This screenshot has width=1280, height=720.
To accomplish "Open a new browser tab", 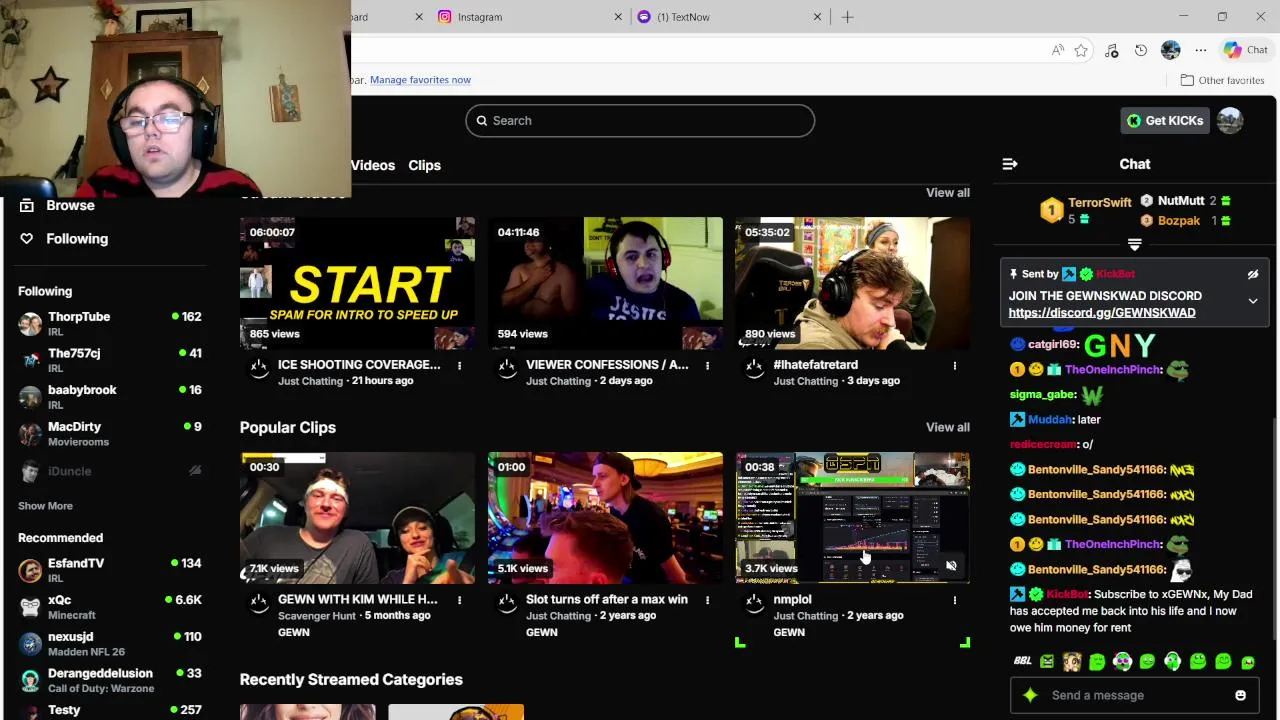I will pyautogui.click(x=847, y=17).
